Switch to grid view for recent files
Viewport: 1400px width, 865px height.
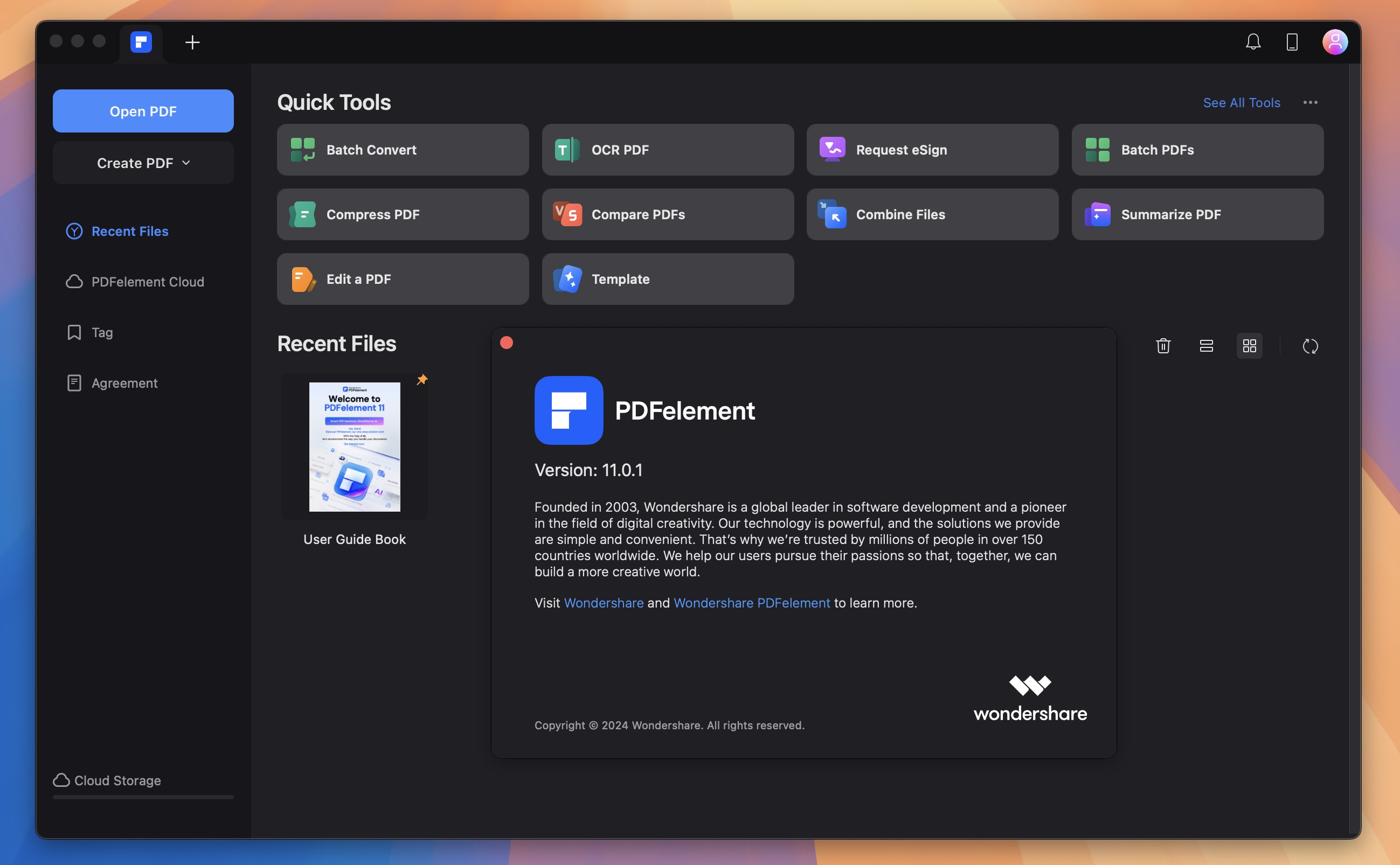[1249, 346]
